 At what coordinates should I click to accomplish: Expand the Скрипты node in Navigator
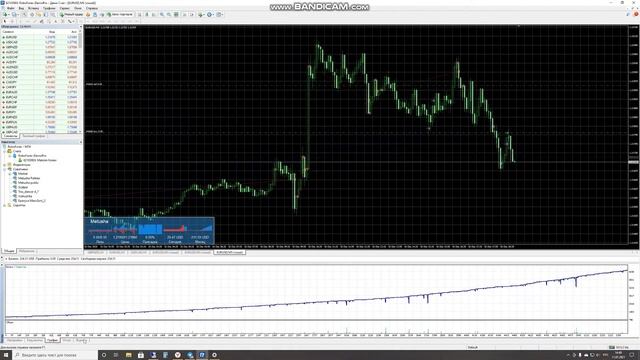tap(4, 205)
